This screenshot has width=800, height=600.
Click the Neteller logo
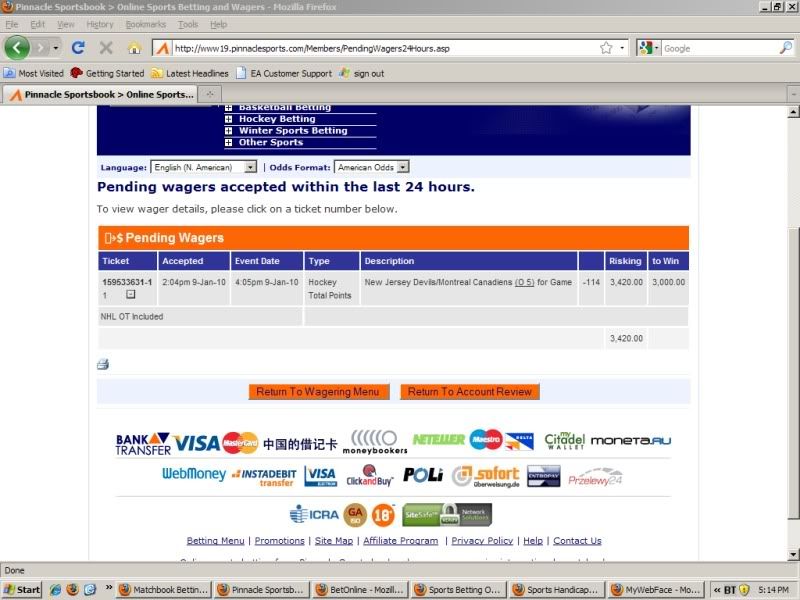click(x=439, y=439)
